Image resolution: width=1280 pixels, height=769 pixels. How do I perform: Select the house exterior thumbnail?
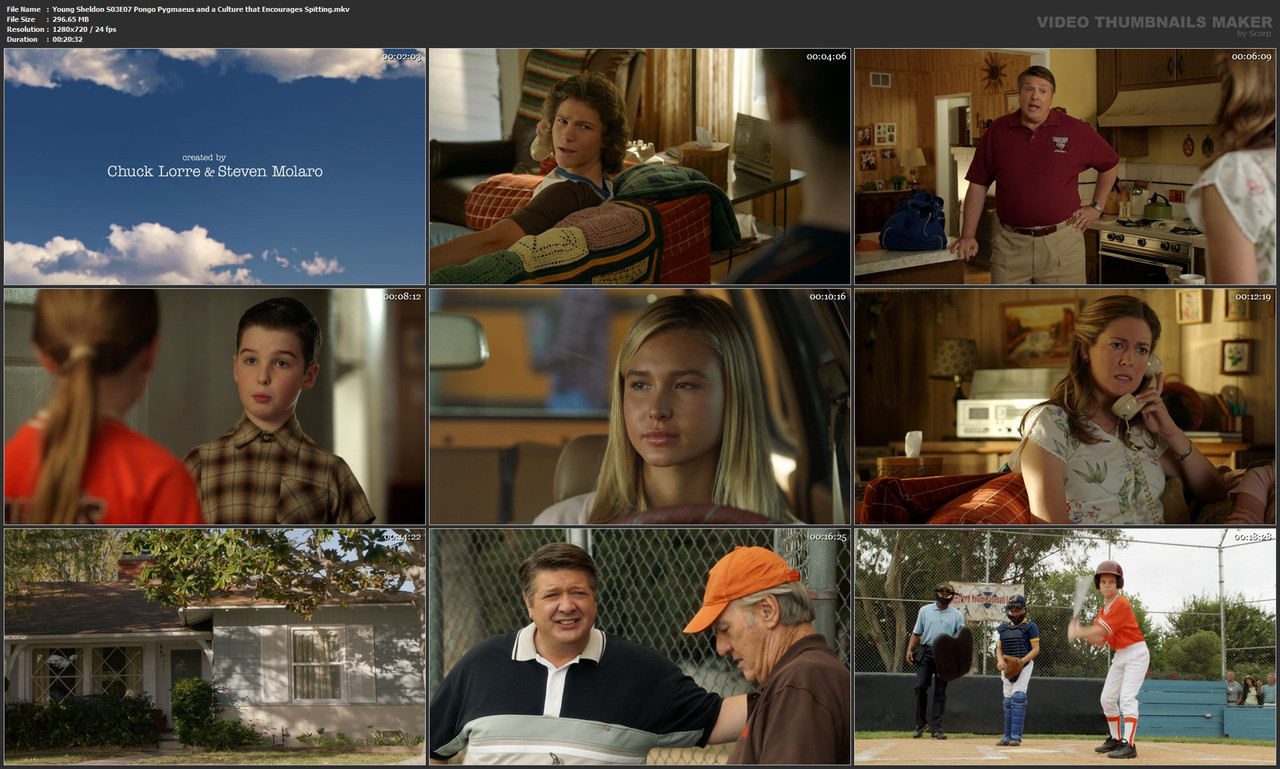click(215, 647)
